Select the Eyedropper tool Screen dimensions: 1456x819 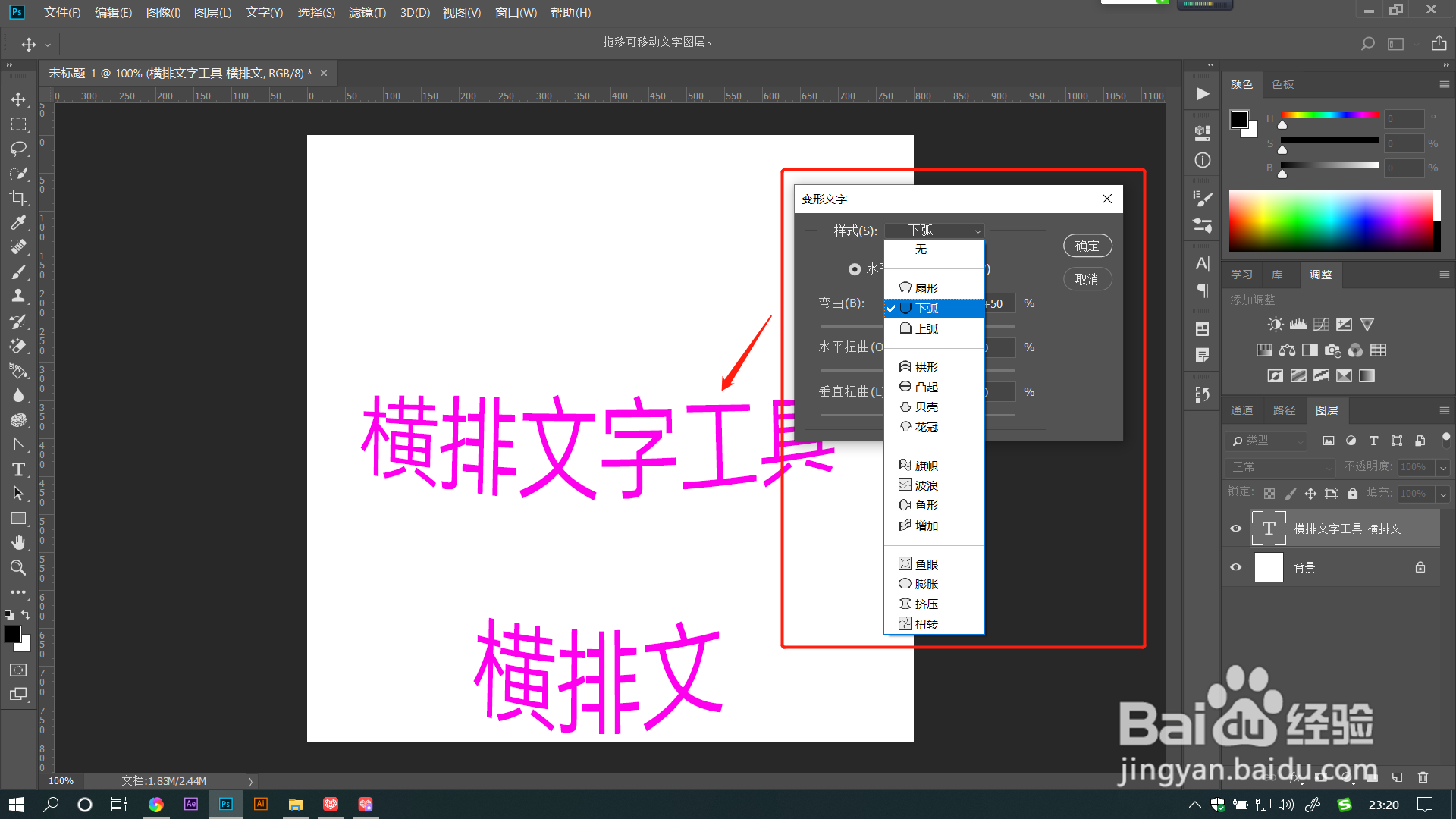18,222
